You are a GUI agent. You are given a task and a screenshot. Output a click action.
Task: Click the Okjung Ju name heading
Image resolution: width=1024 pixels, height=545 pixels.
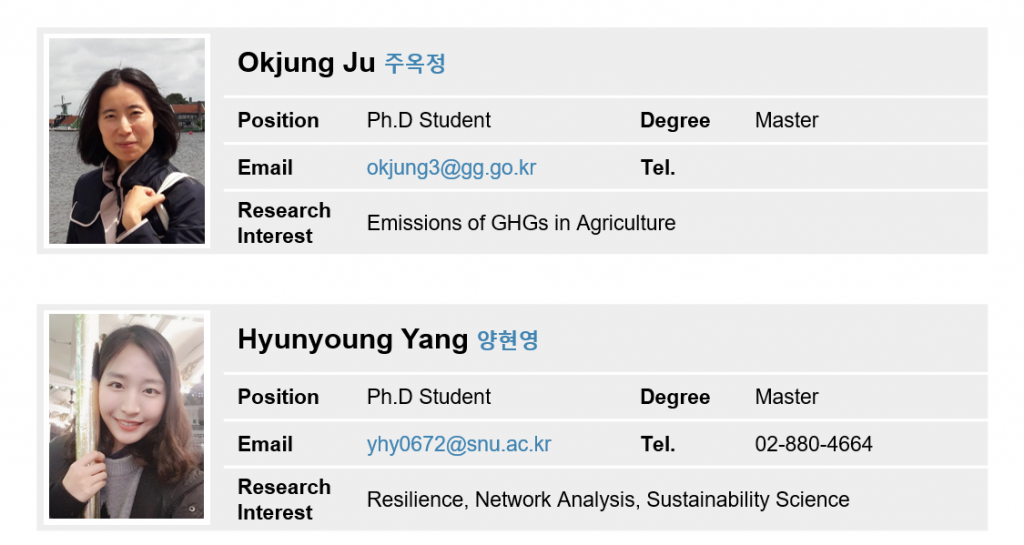pyautogui.click(x=306, y=63)
